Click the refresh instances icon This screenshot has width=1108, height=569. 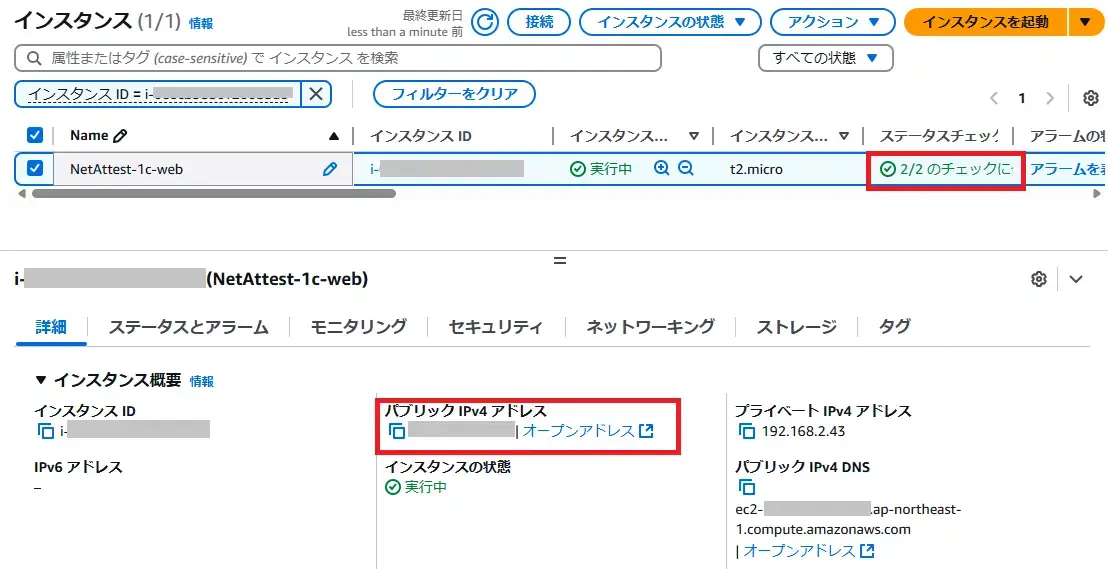(485, 22)
